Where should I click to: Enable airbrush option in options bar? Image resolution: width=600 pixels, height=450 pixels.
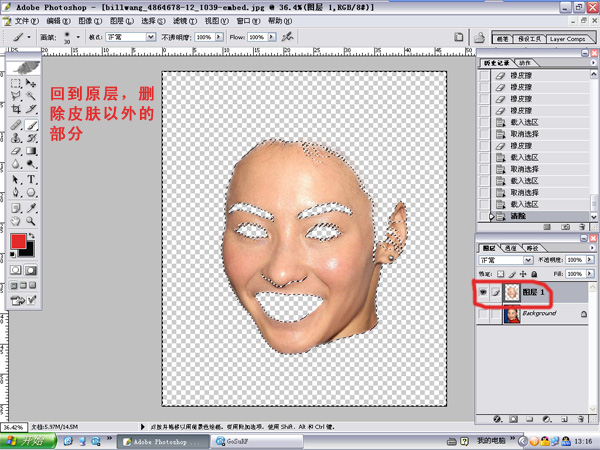(287, 37)
